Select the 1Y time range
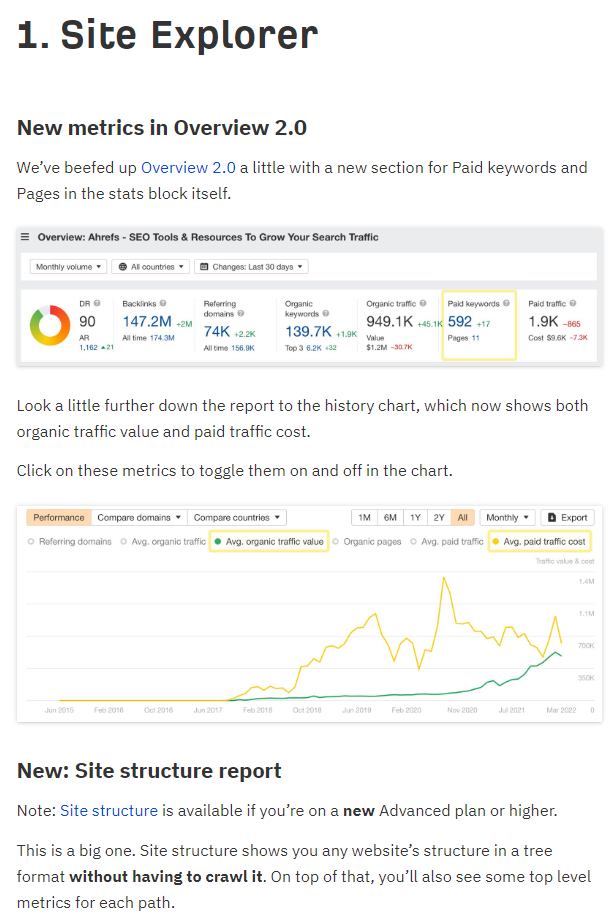 (415, 517)
